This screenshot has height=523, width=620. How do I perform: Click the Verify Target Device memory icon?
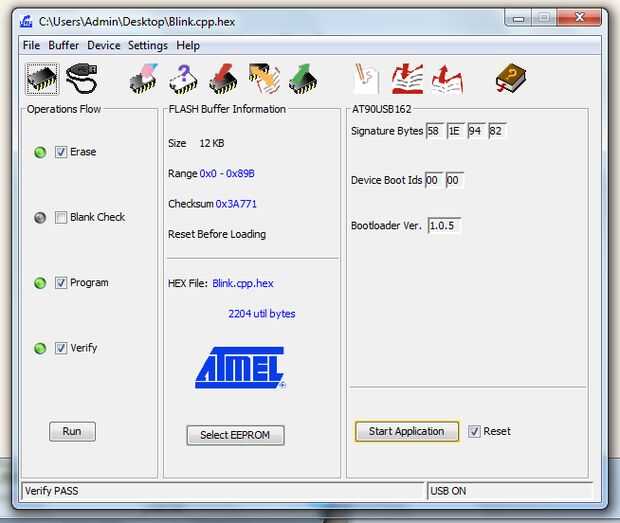[x=264, y=79]
